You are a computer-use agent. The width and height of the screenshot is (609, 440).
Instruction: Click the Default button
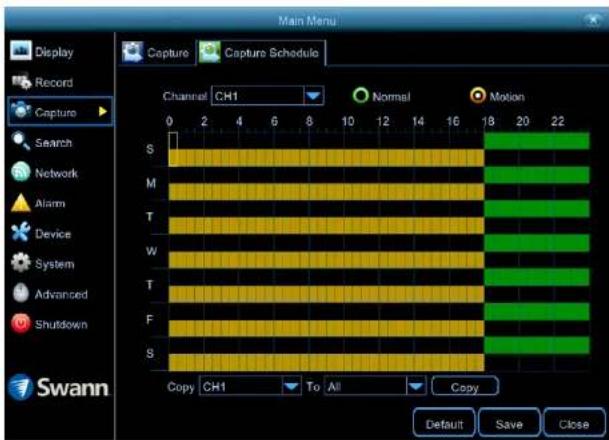tap(444, 424)
